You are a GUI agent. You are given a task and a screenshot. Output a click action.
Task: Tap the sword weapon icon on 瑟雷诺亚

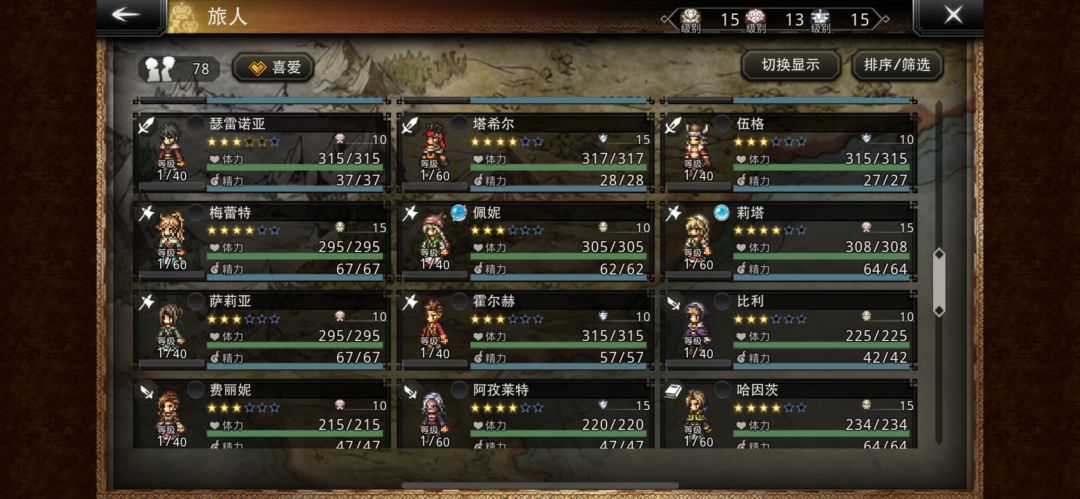point(147,126)
